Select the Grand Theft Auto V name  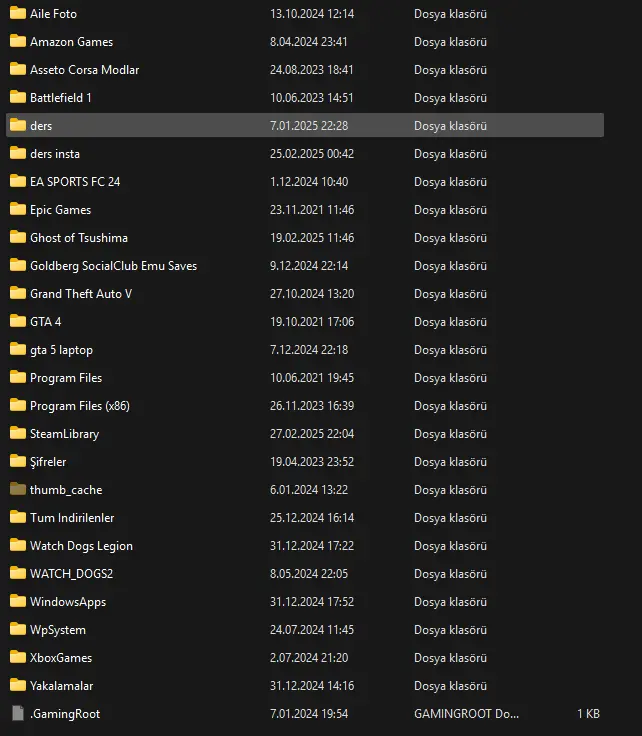(x=81, y=294)
